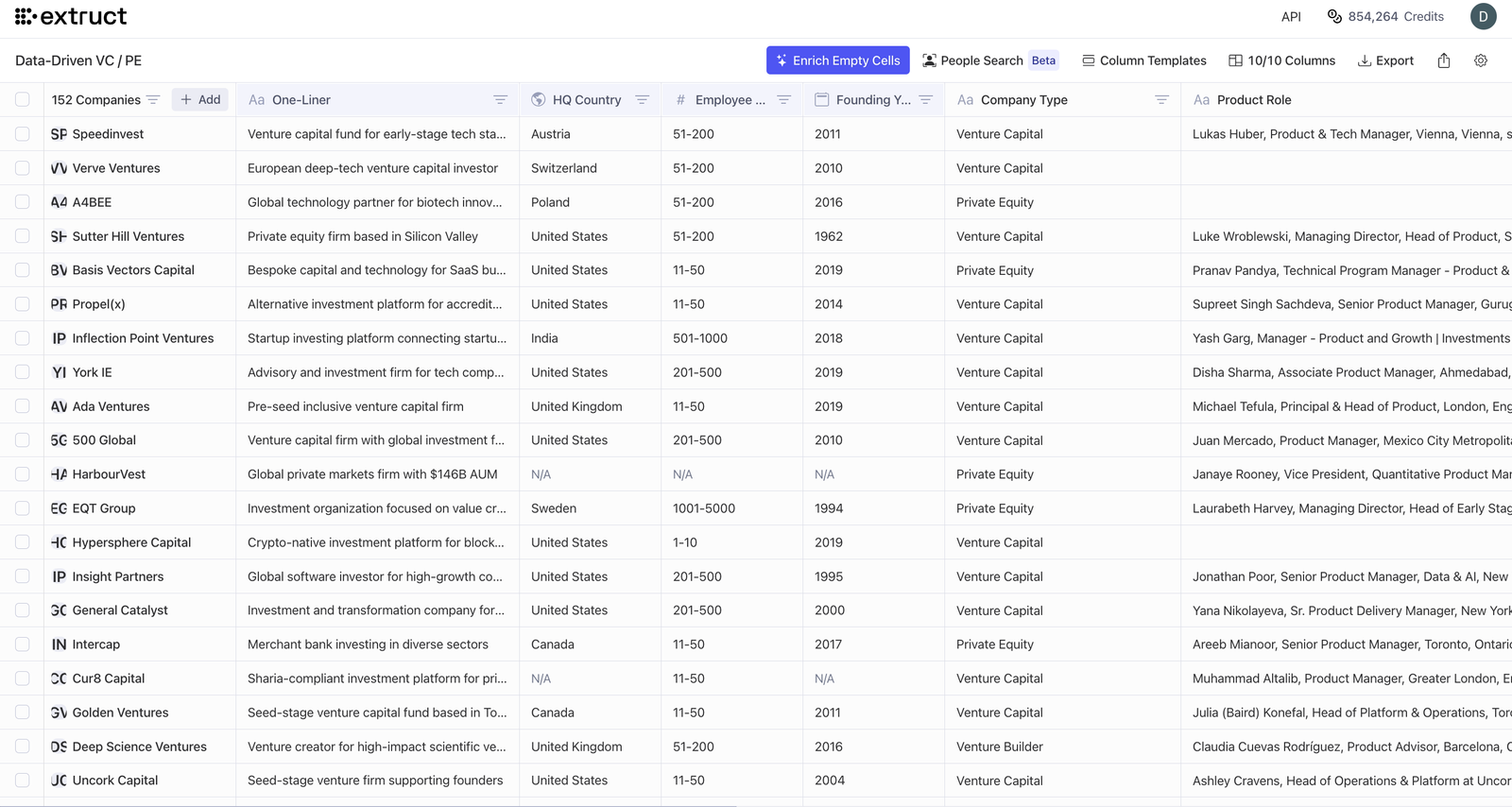Click the extruct logo

(71, 16)
